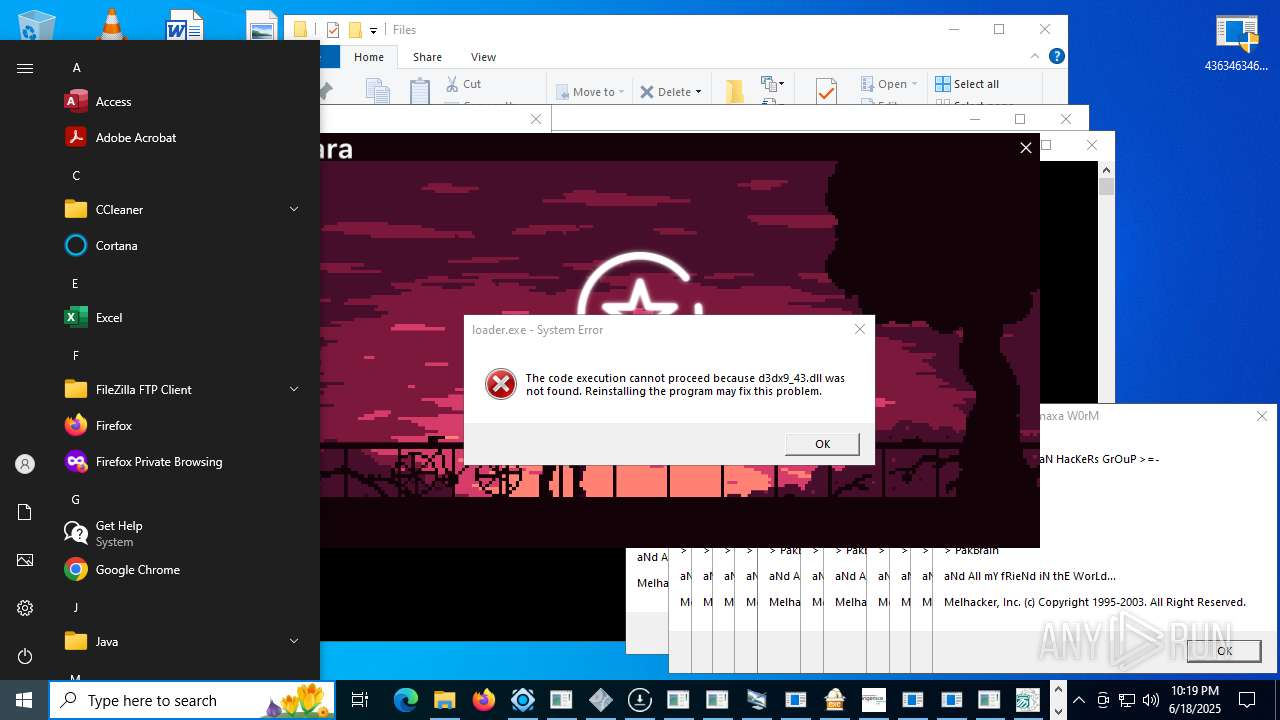Open File Explorer from taskbar
The height and width of the screenshot is (720, 1280).
444,700
